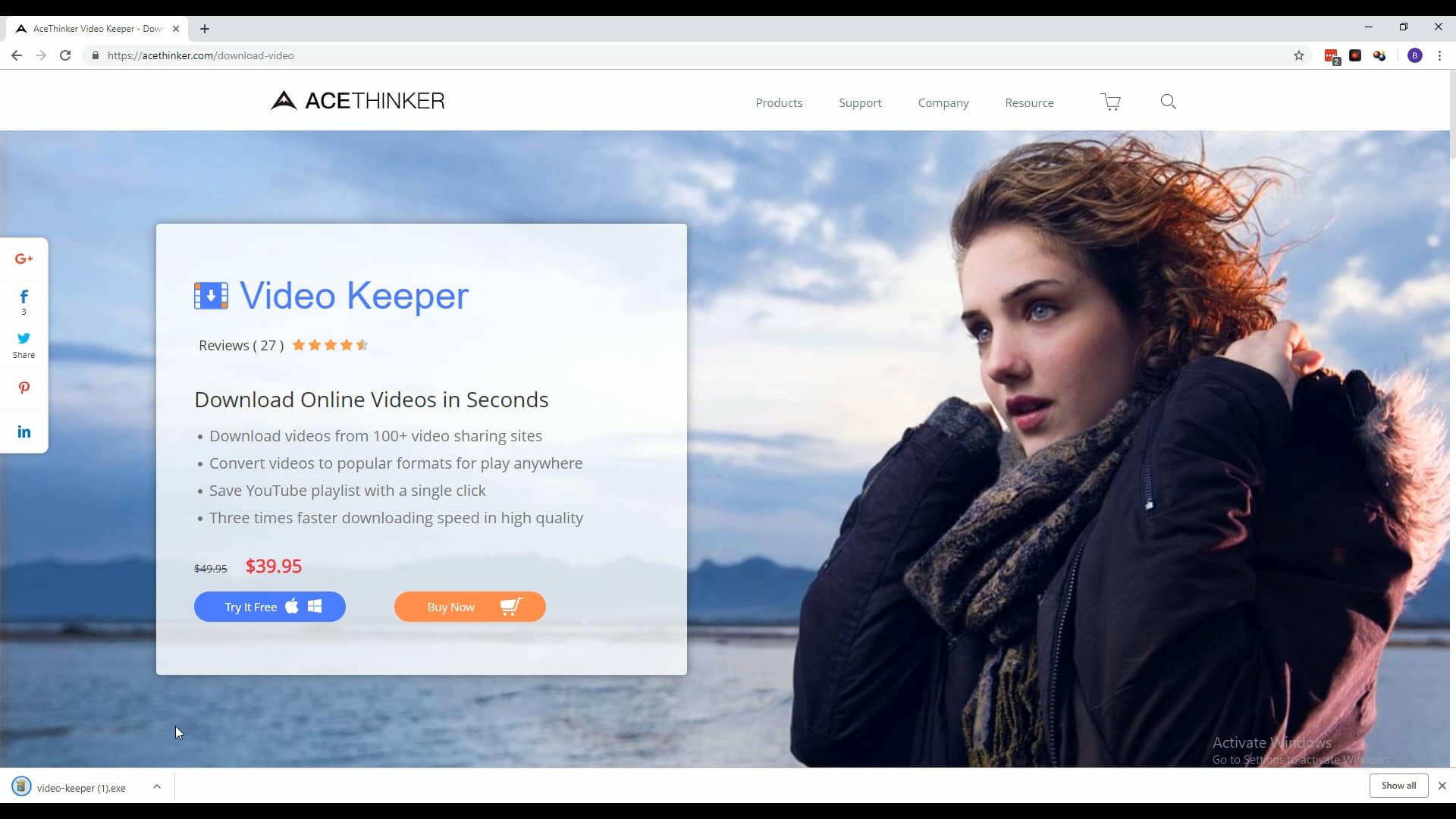Screen dimensions: 1456x819
Task: Click Show all downloads
Action: 1399,786
